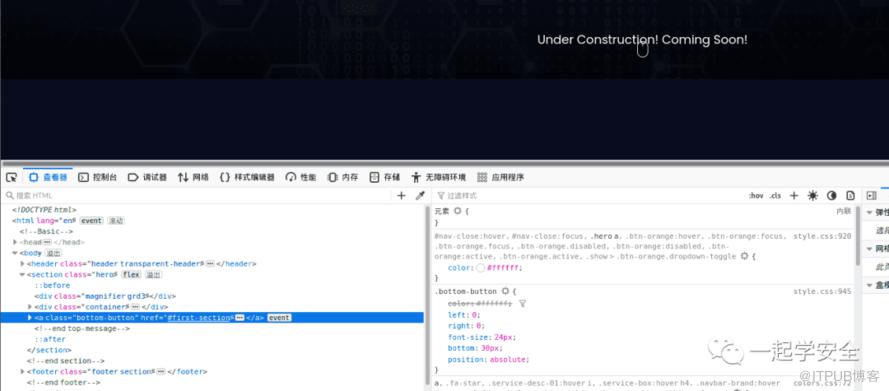Toggle the .cls classes panel
The image size is (889, 391).
[775, 196]
